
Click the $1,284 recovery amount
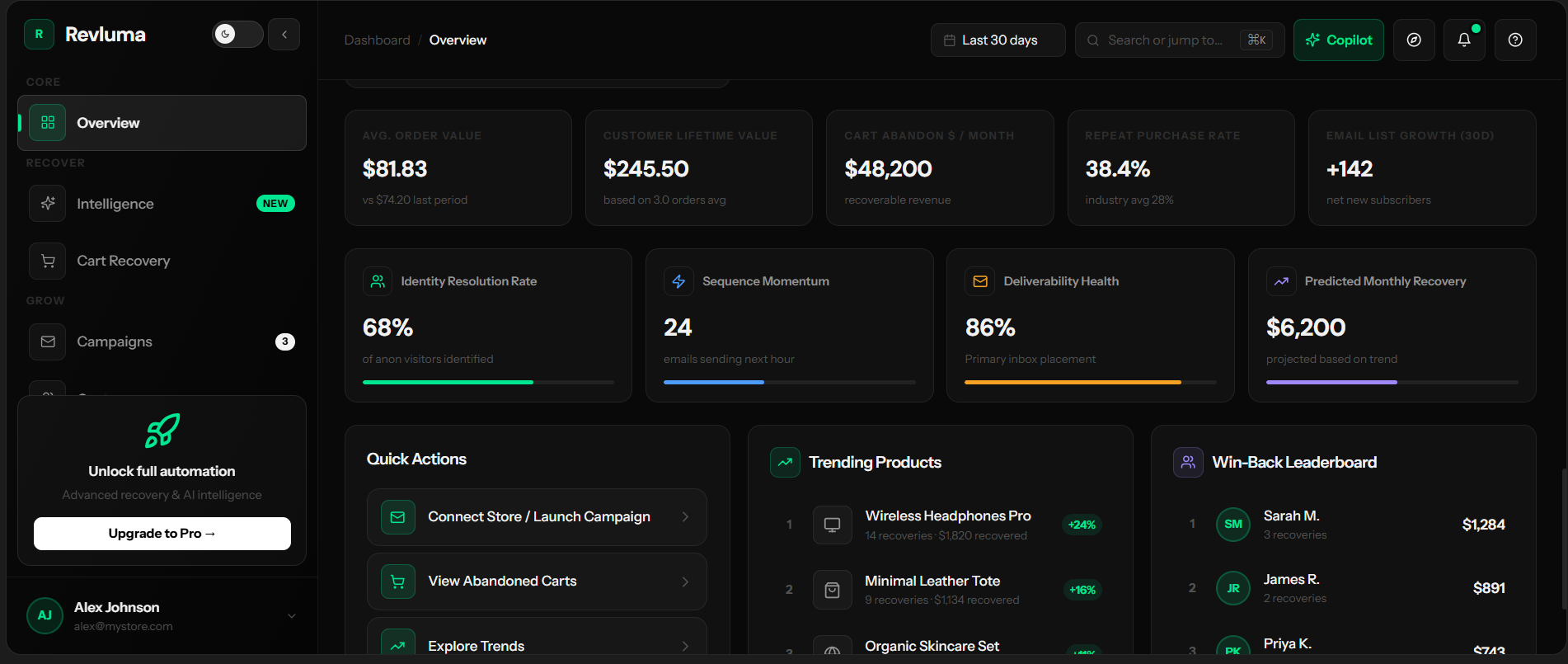pyautogui.click(x=1483, y=525)
